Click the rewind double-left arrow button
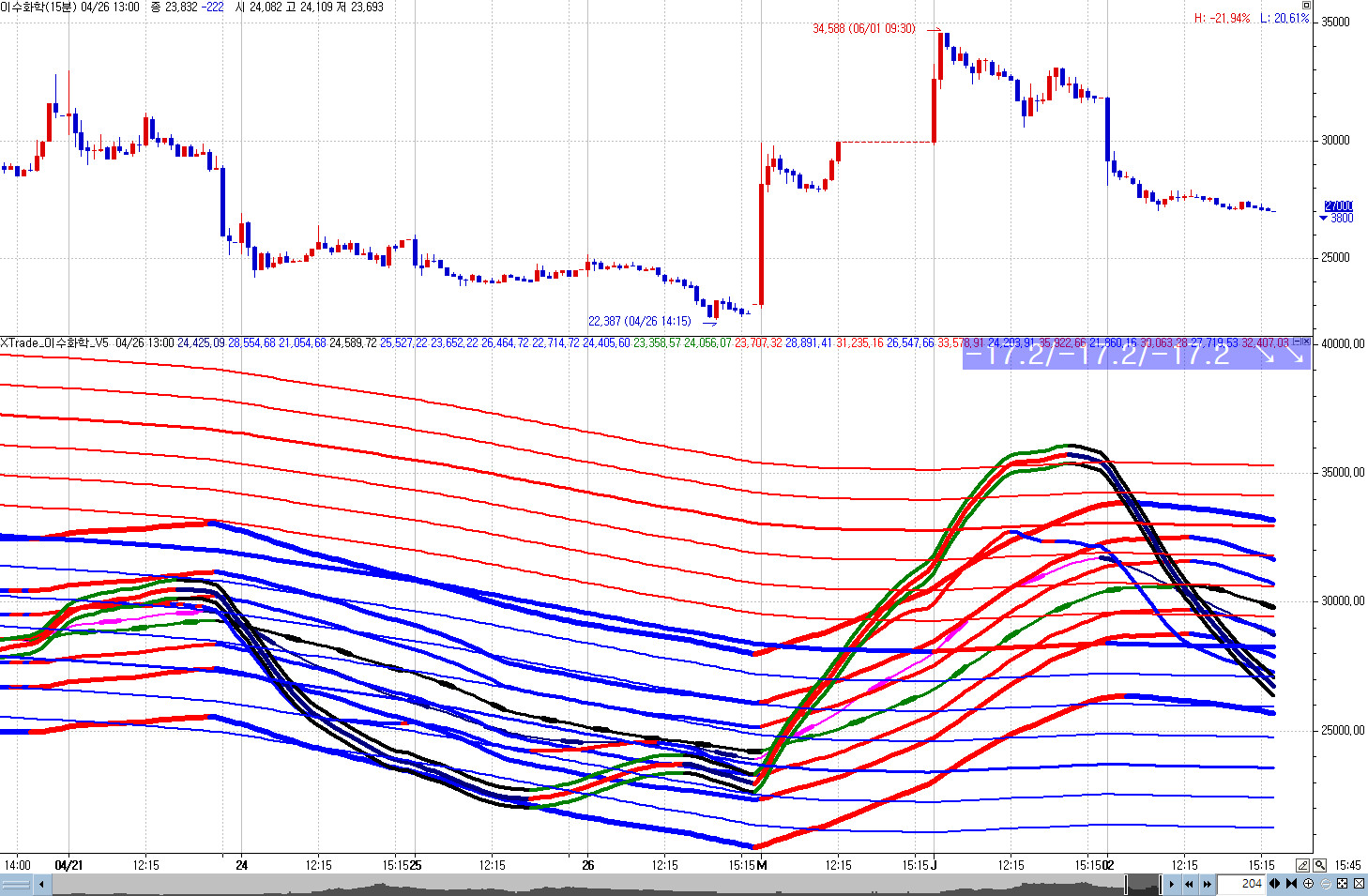 pos(1189,884)
